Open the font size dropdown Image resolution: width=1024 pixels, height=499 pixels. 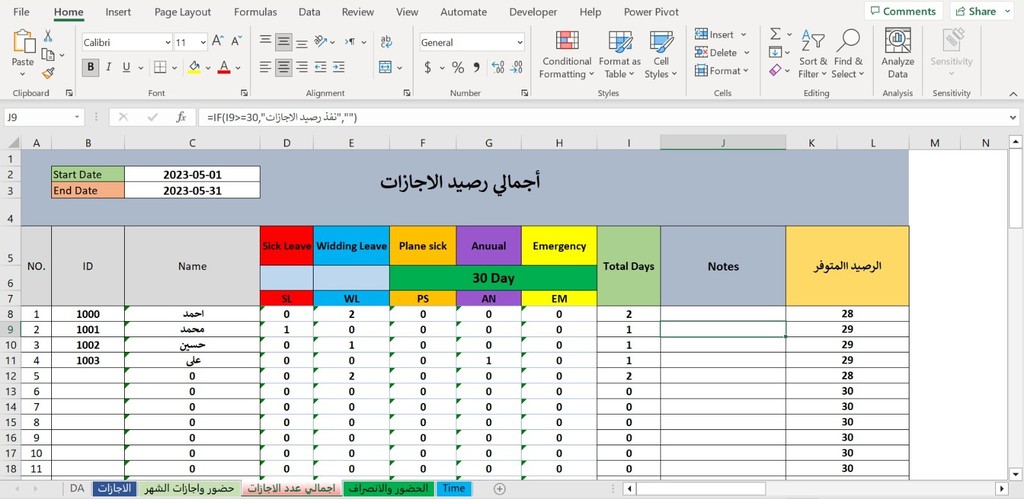(202, 42)
